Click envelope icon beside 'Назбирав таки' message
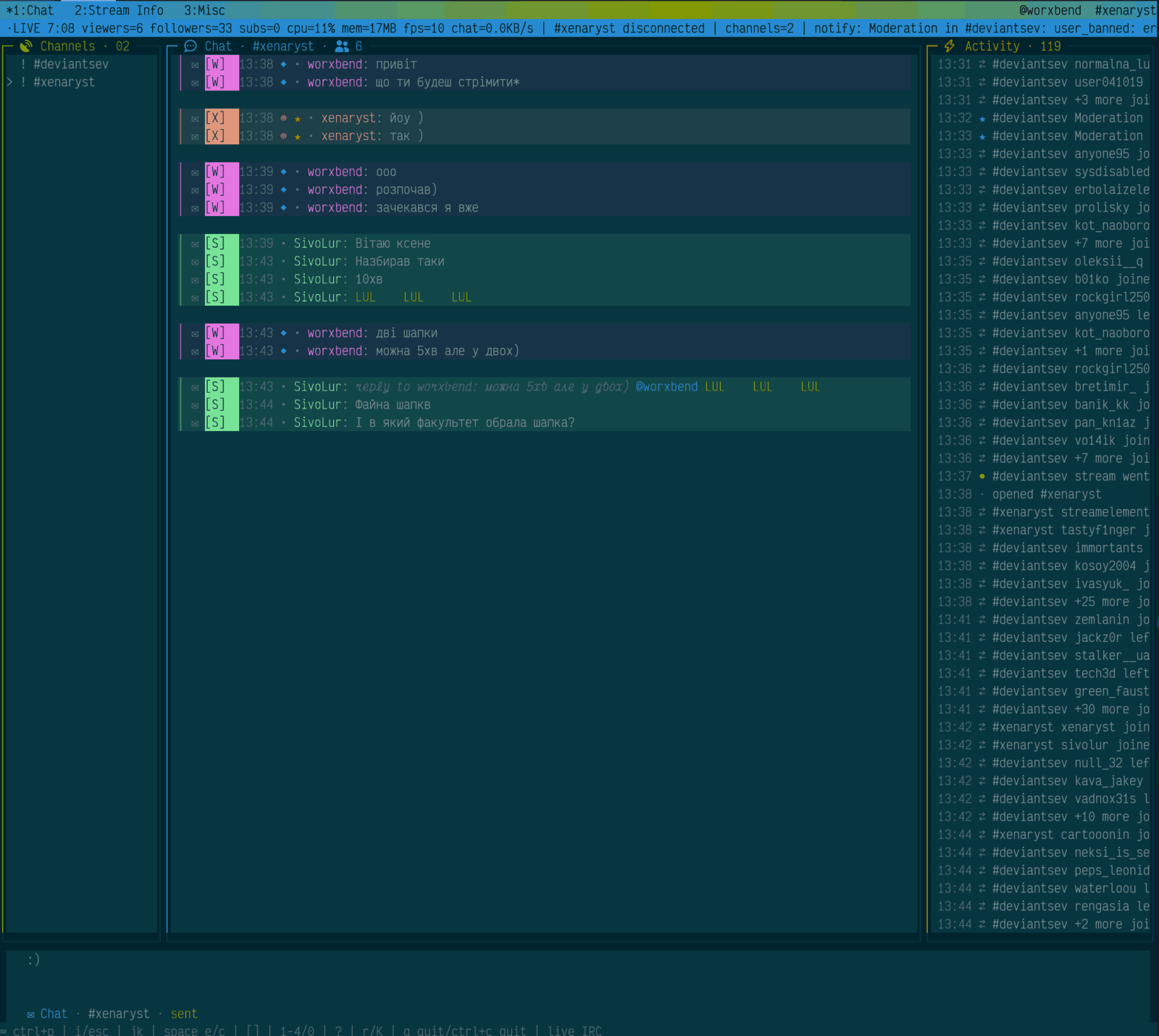Image resolution: width=1159 pixels, height=1036 pixels. coord(195,262)
